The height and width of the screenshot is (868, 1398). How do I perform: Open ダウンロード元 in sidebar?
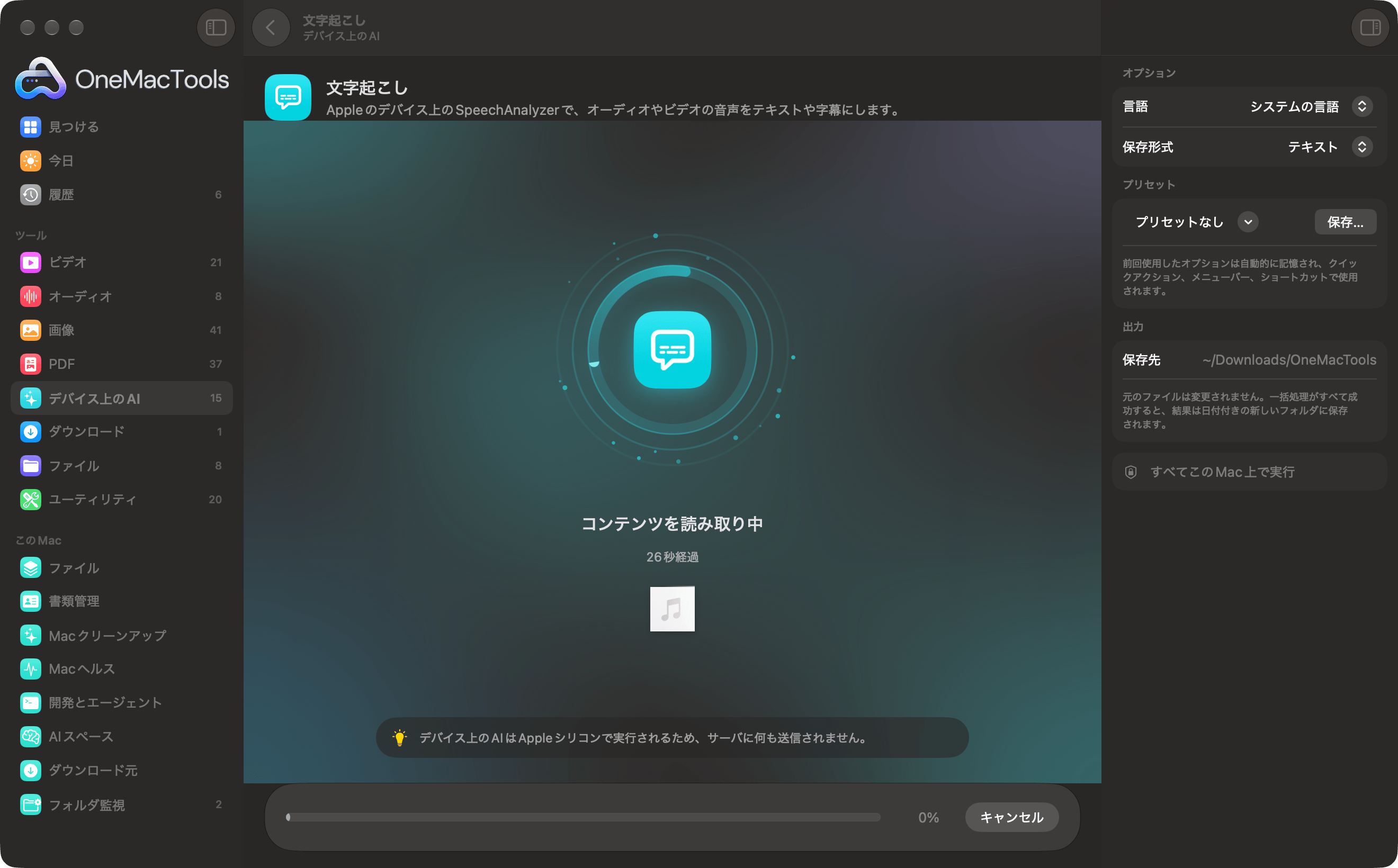pyautogui.click(x=121, y=771)
